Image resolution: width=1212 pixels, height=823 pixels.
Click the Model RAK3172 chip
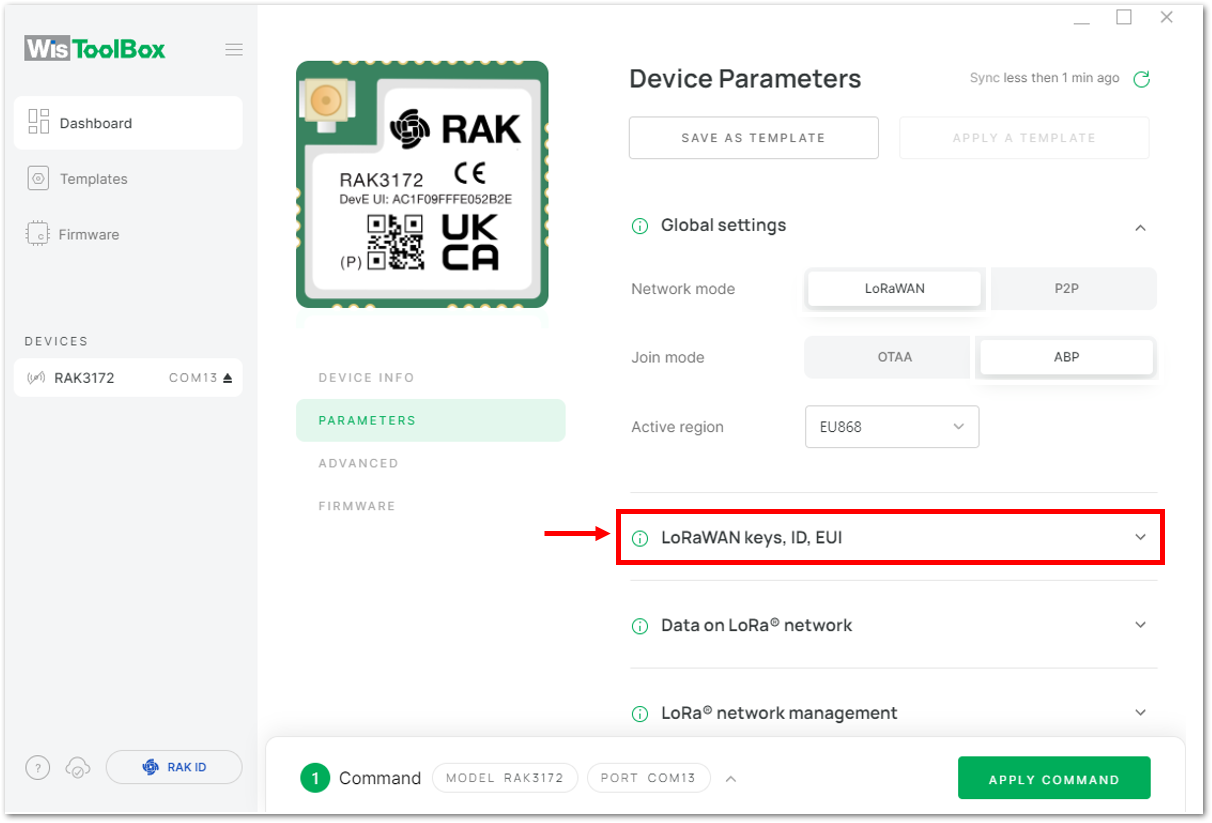coord(505,778)
